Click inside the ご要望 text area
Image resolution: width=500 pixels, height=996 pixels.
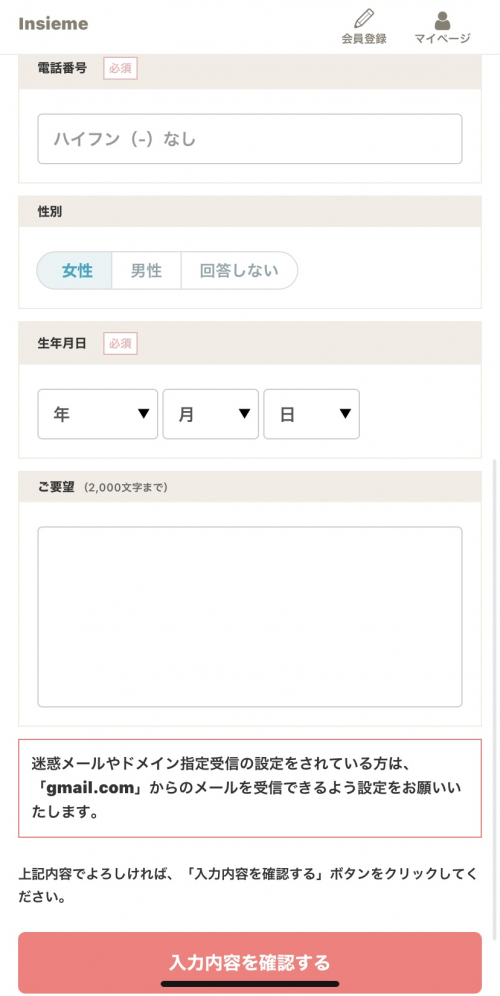[250, 617]
